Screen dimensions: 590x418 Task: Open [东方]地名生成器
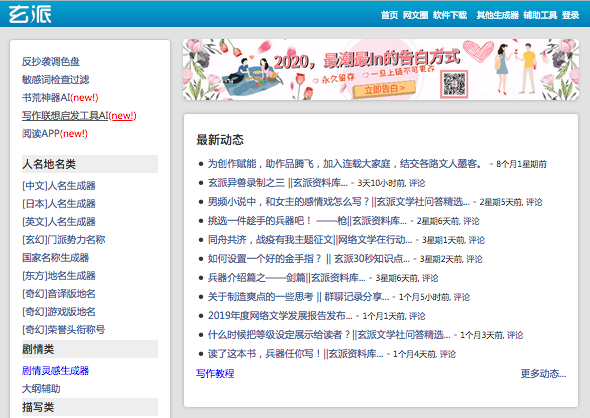[x=59, y=276]
